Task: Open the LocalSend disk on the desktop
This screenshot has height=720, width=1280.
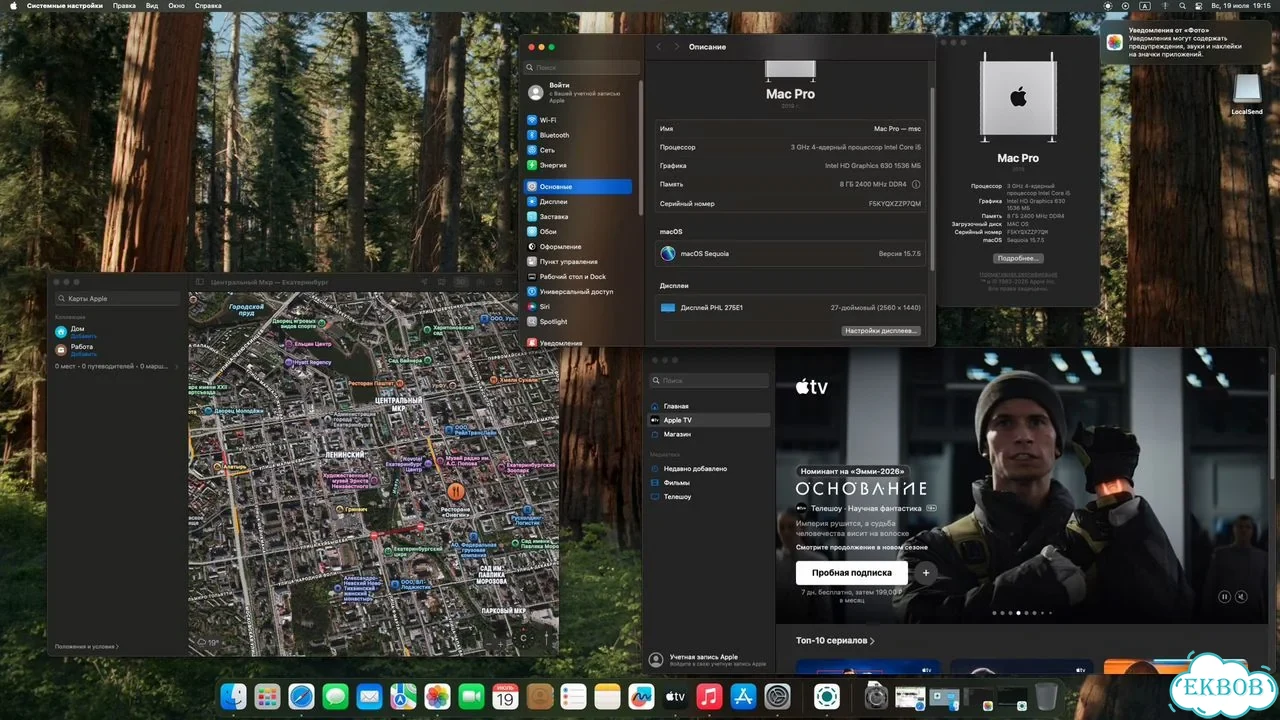Action: 1246,94
